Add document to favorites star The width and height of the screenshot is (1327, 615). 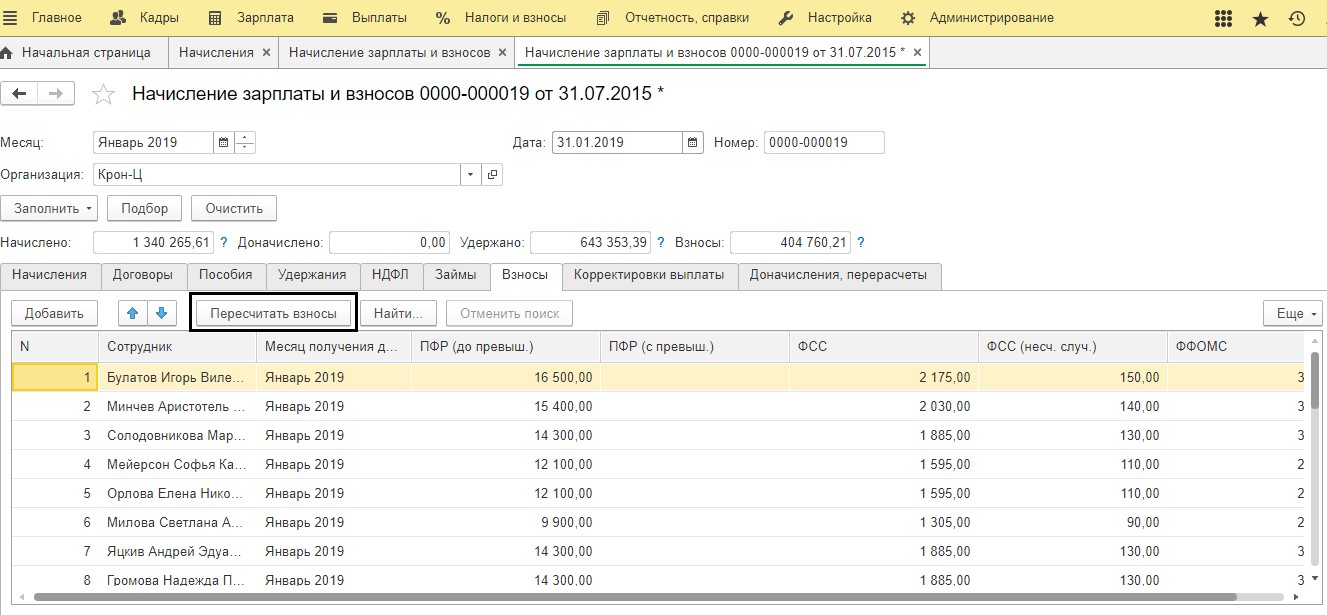103,94
